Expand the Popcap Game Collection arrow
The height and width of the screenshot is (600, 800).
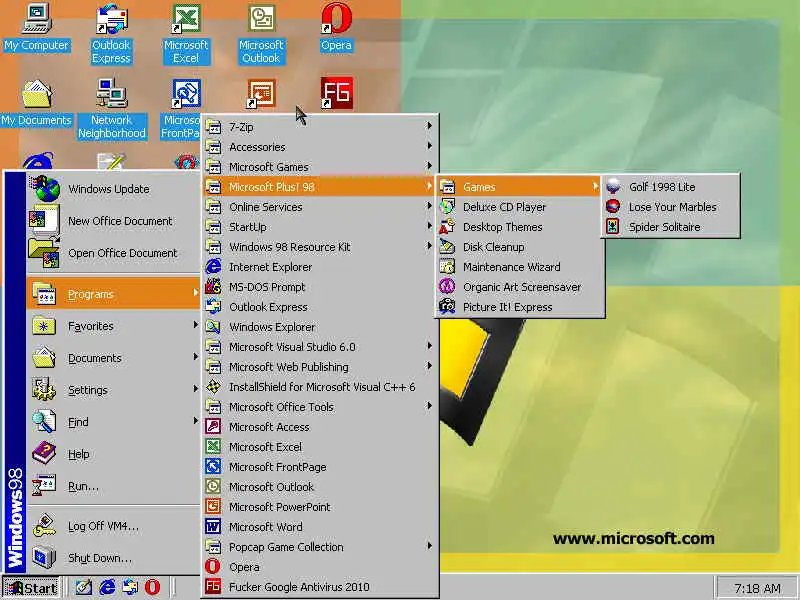(430, 546)
